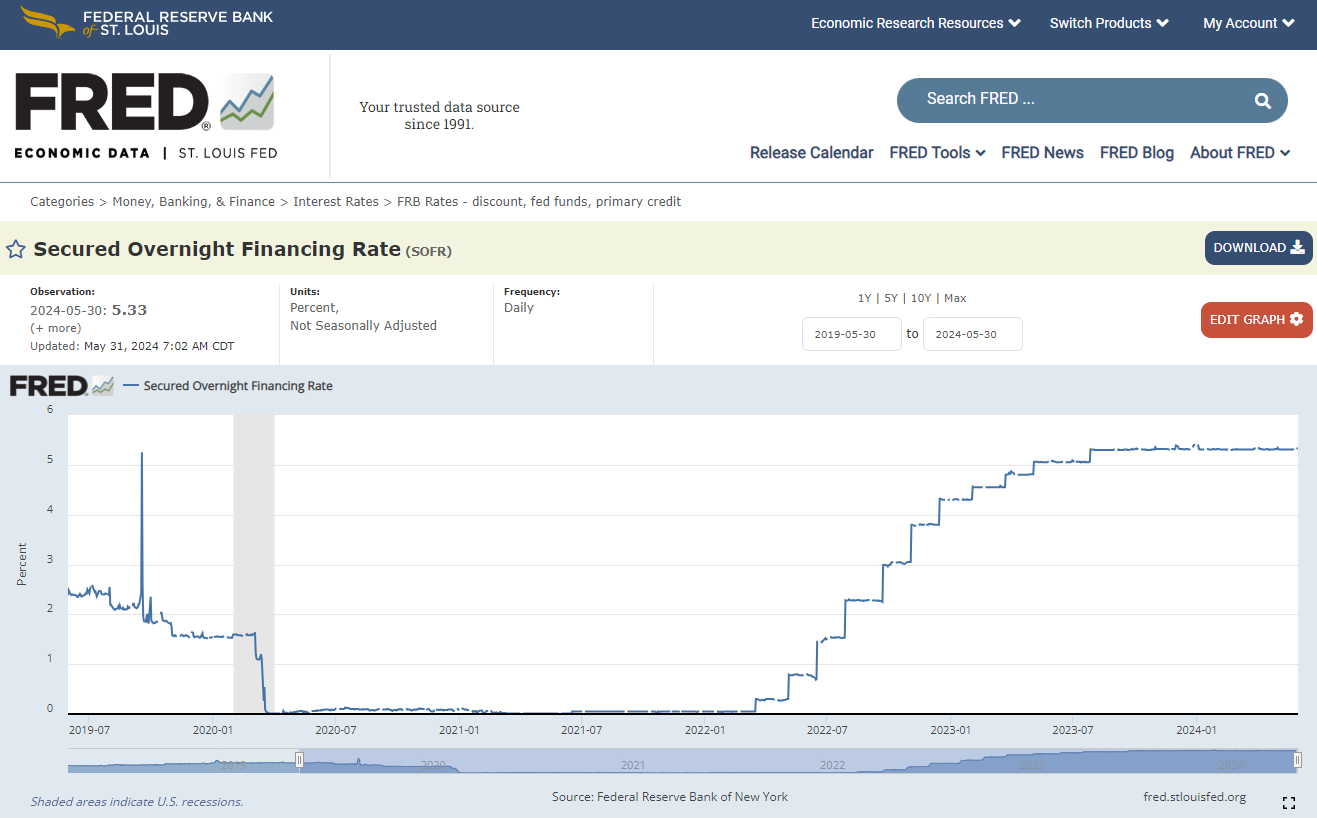
Task: Click the (SOFR) series ID text
Action: pyautogui.click(x=429, y=251)
